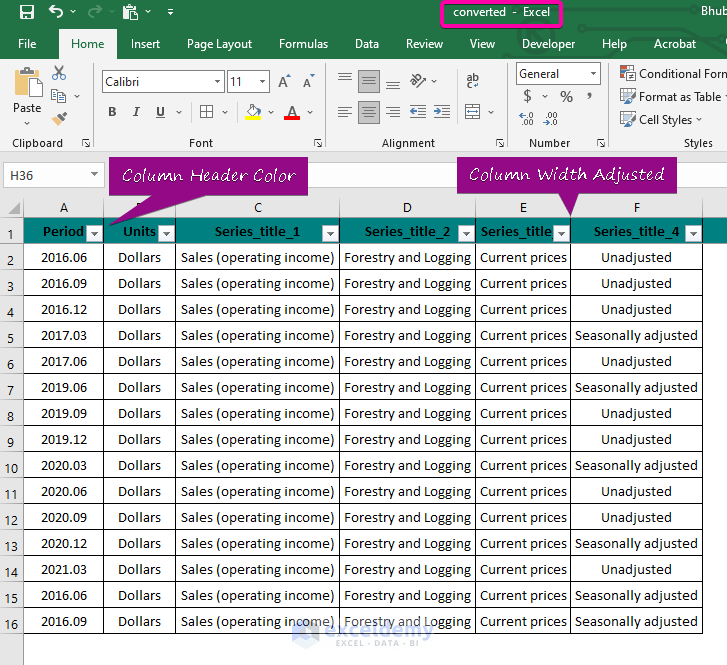Click the Accounting Number Format dollar icon
Viewport: 727px width, 665px height.
528,97
